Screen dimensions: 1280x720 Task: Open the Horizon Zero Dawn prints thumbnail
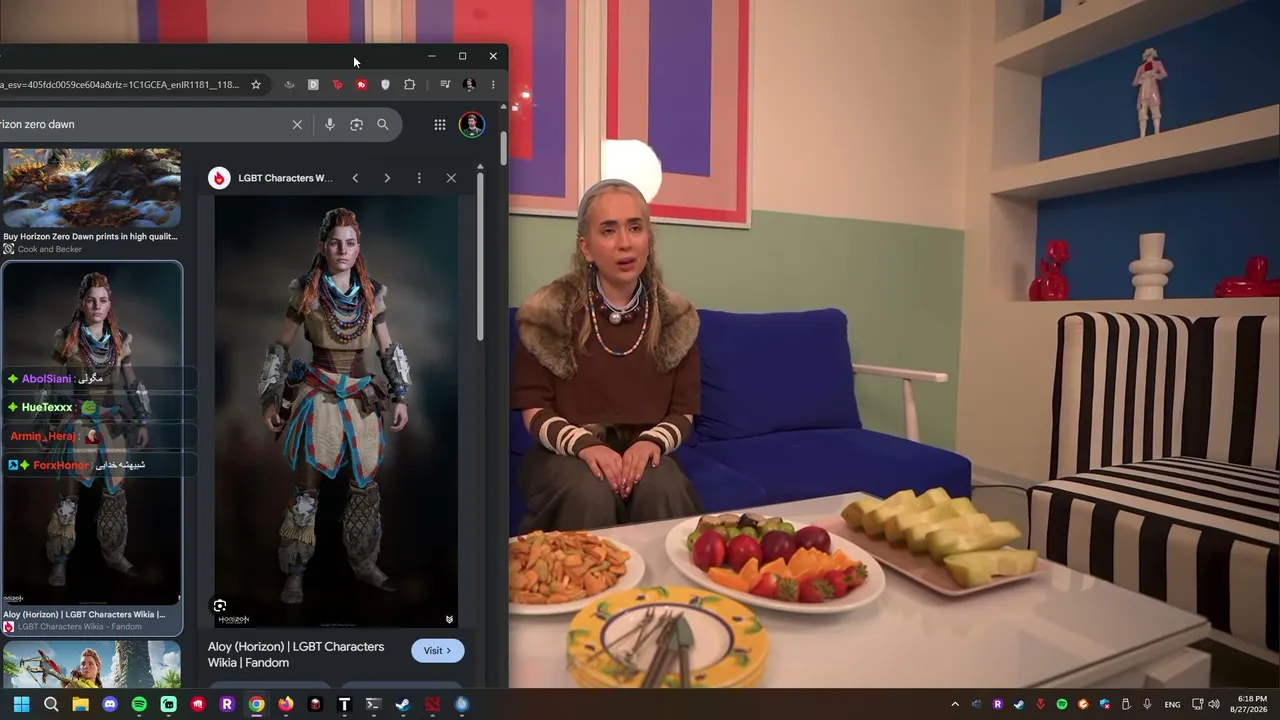point(92,188)
